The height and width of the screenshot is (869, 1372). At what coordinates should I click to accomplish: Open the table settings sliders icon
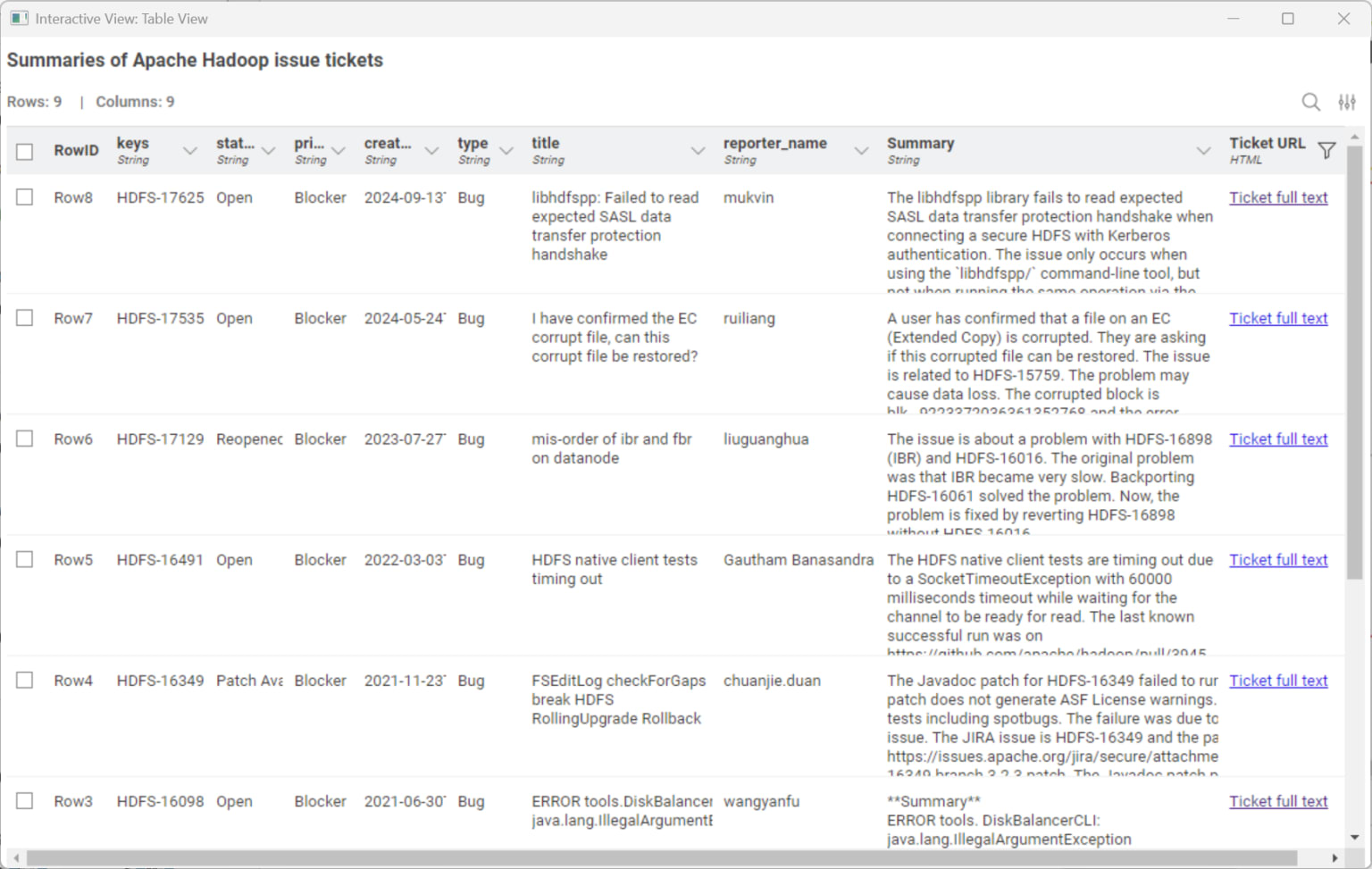click(x=1347, y=102)
